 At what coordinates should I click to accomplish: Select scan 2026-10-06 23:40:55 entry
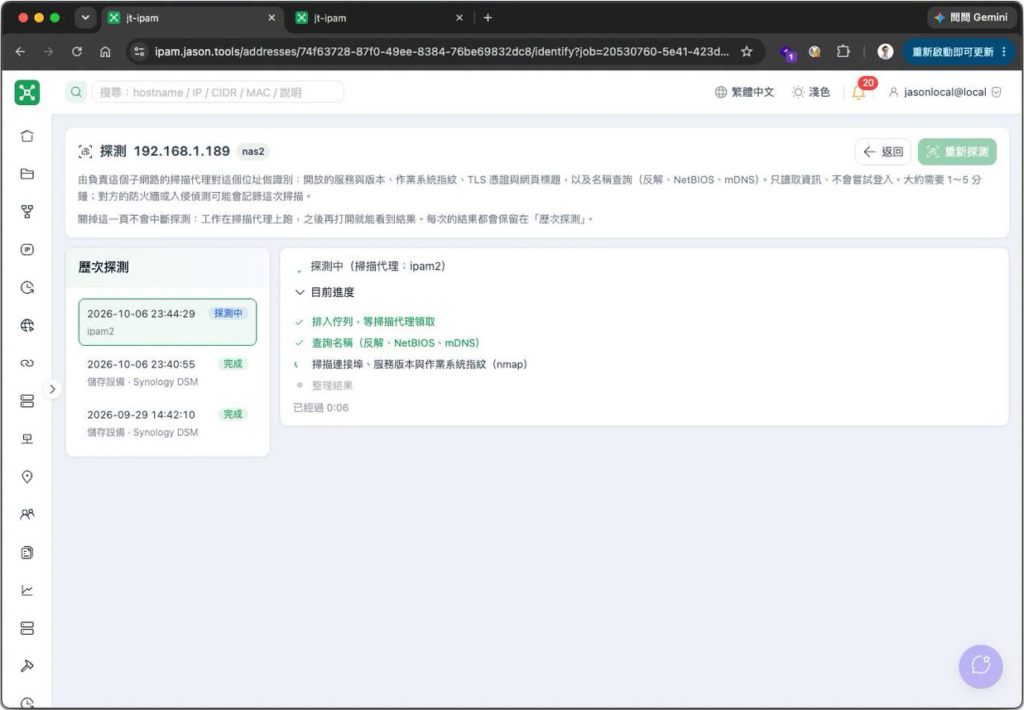pyautogui.click(x=167, y=372)
